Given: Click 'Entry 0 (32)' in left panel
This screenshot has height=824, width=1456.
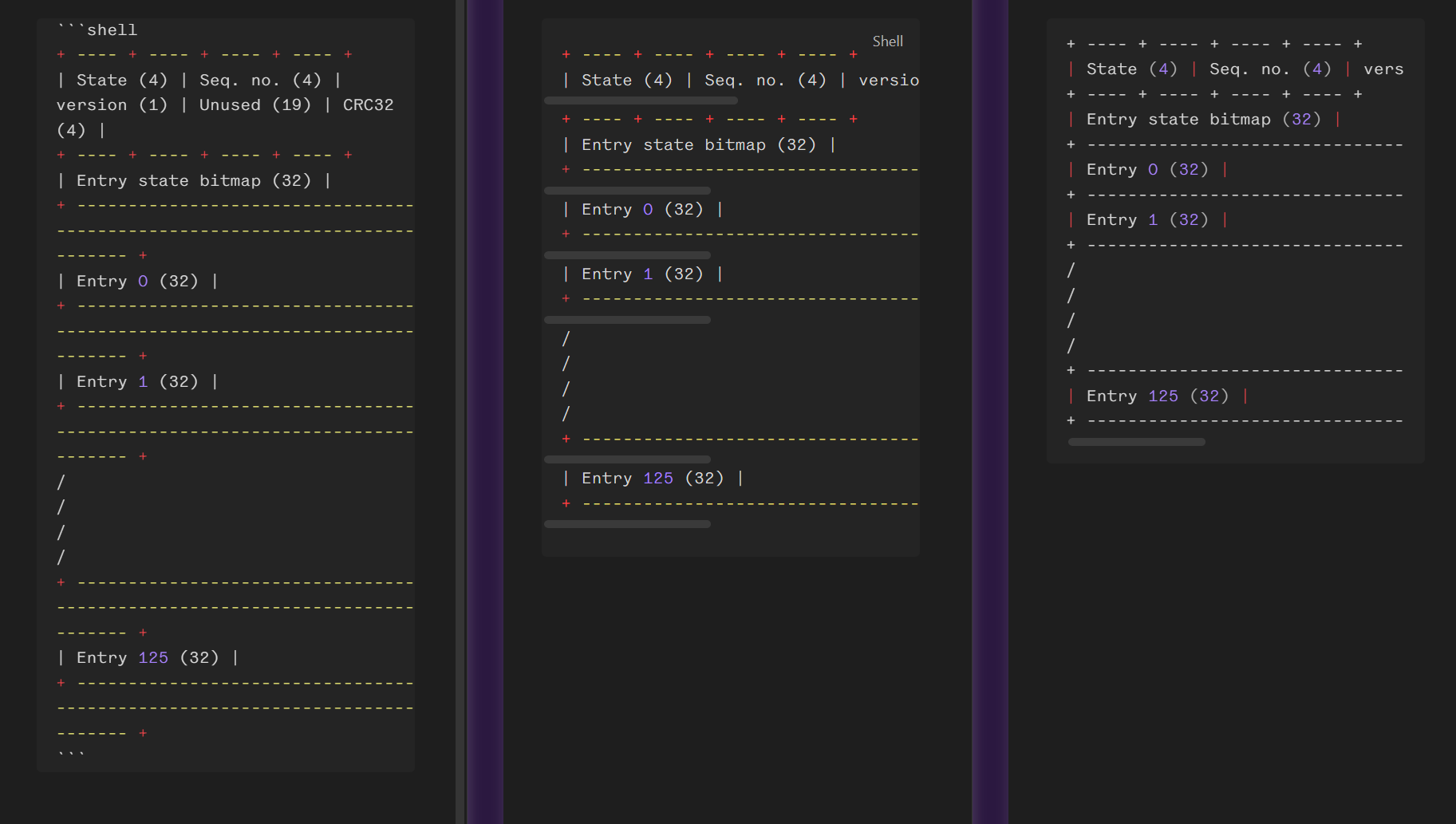Looking at the screenshot, I should pyautogui.click(x=137, y=281).
